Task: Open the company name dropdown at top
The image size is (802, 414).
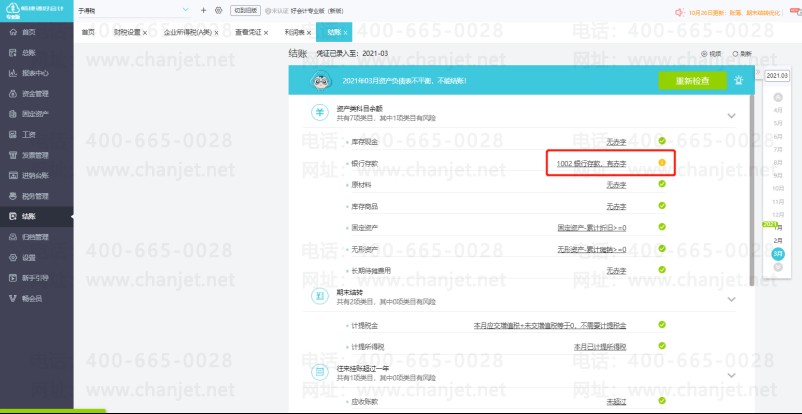Action: tap(185, 10)
